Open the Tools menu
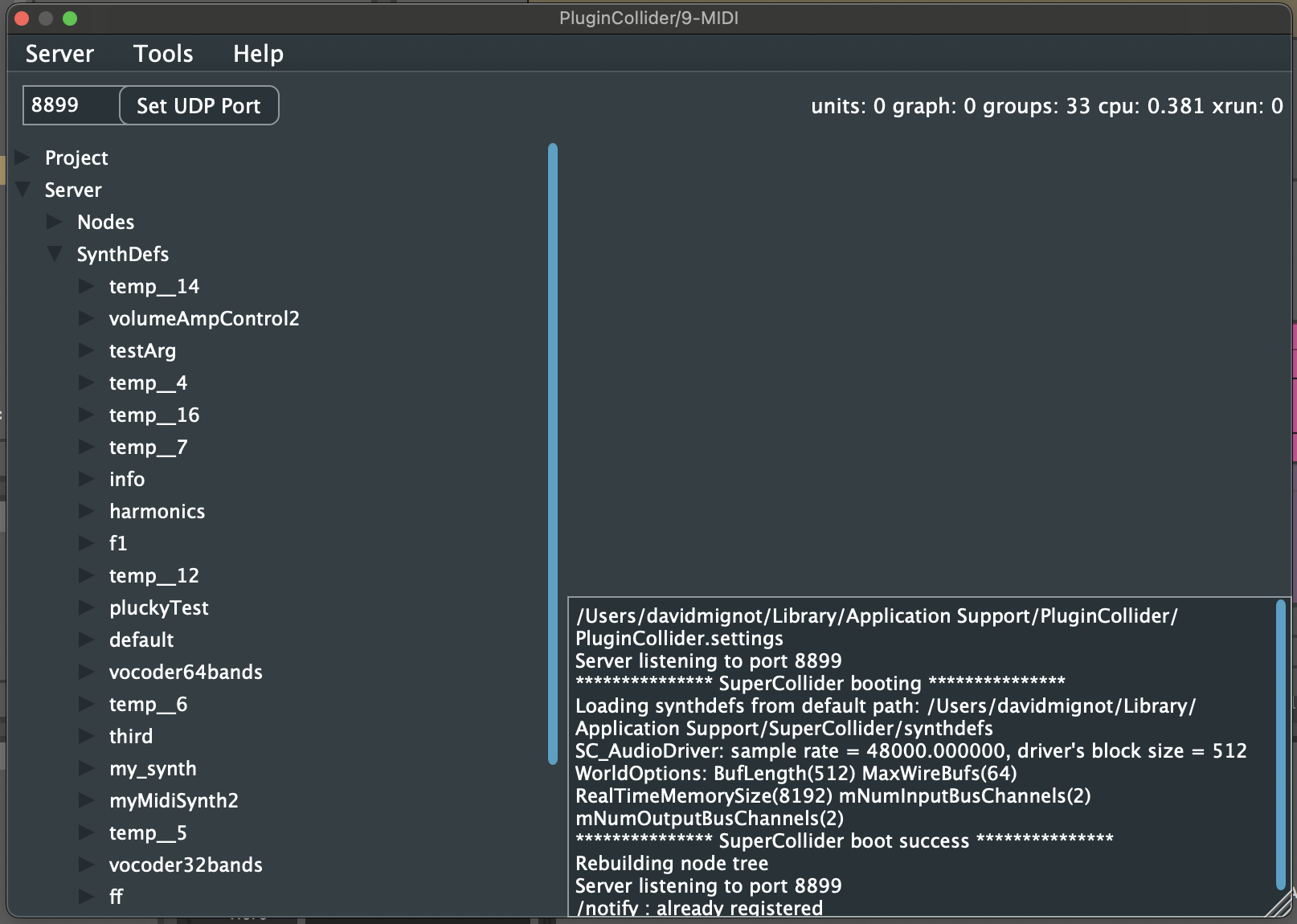This screenshot has height=924, width=1297. 163,54
